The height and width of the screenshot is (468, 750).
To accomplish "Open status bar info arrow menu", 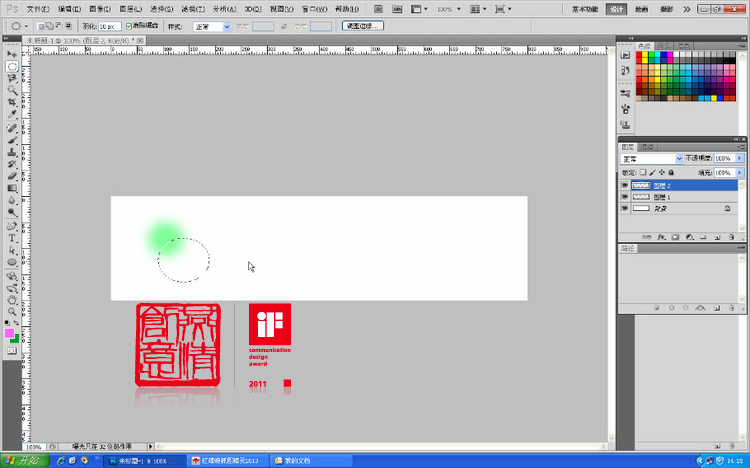I will pyautogui.click(x=150, y=446).
